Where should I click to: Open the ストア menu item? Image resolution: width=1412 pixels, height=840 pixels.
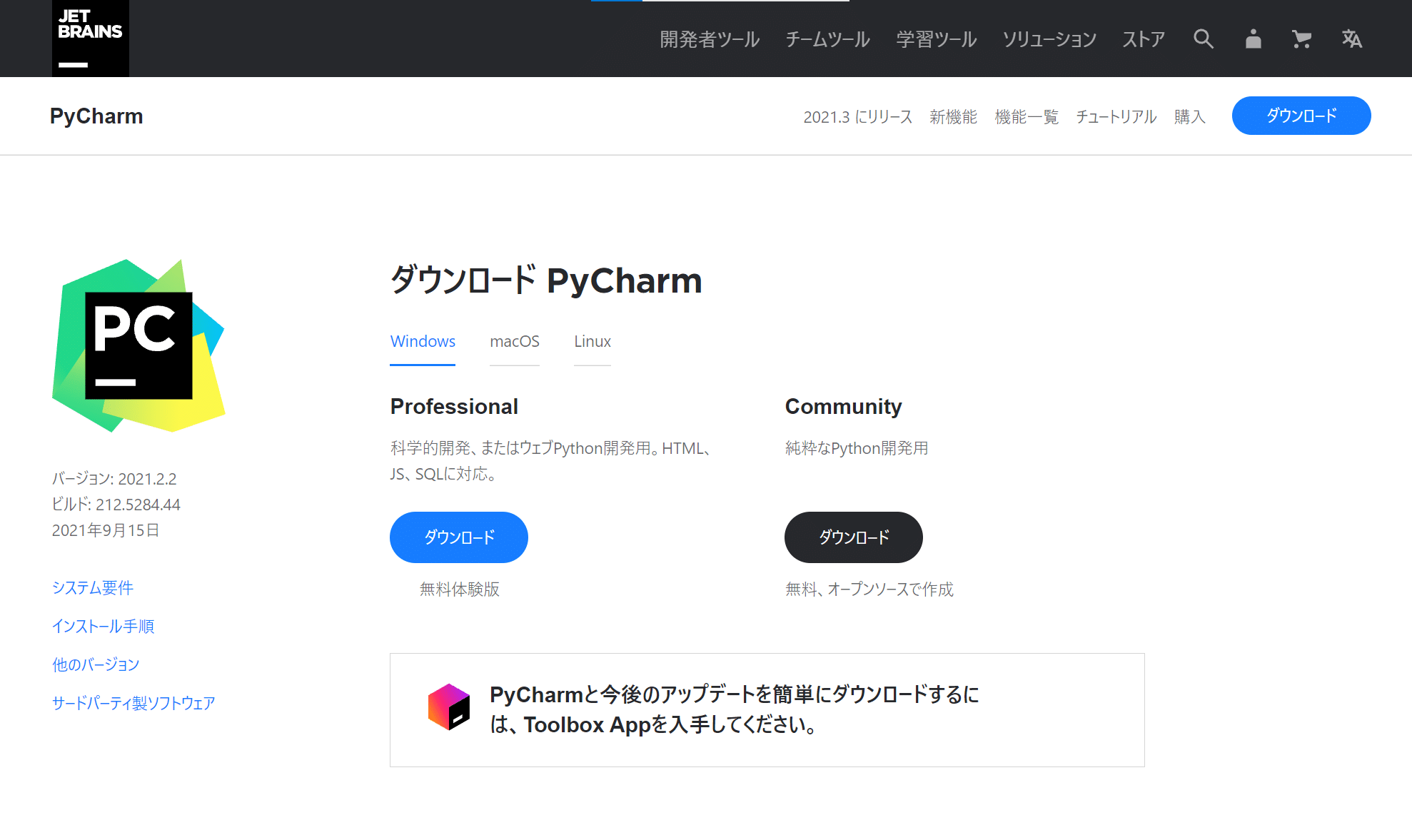coord(1144,39)
